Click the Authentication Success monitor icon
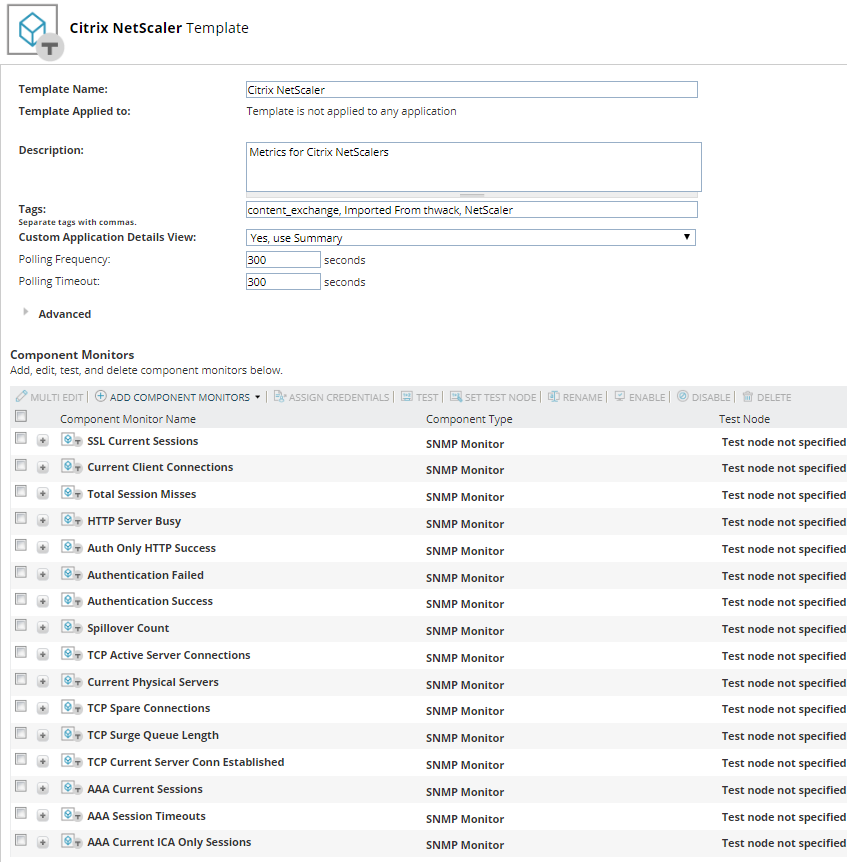 [x=71, y=600]
